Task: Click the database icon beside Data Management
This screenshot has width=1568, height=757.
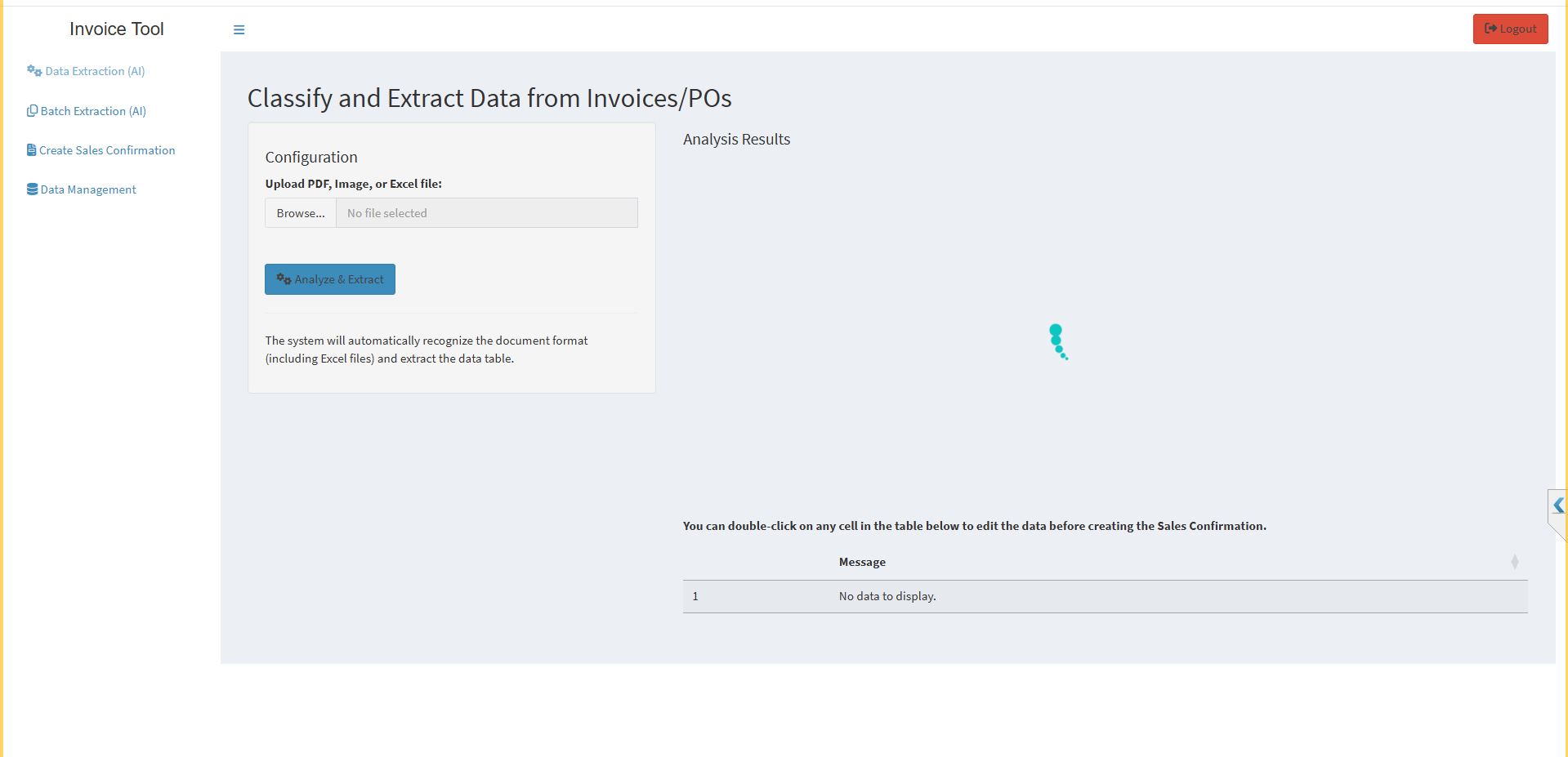Action: [x=32, y=189]
